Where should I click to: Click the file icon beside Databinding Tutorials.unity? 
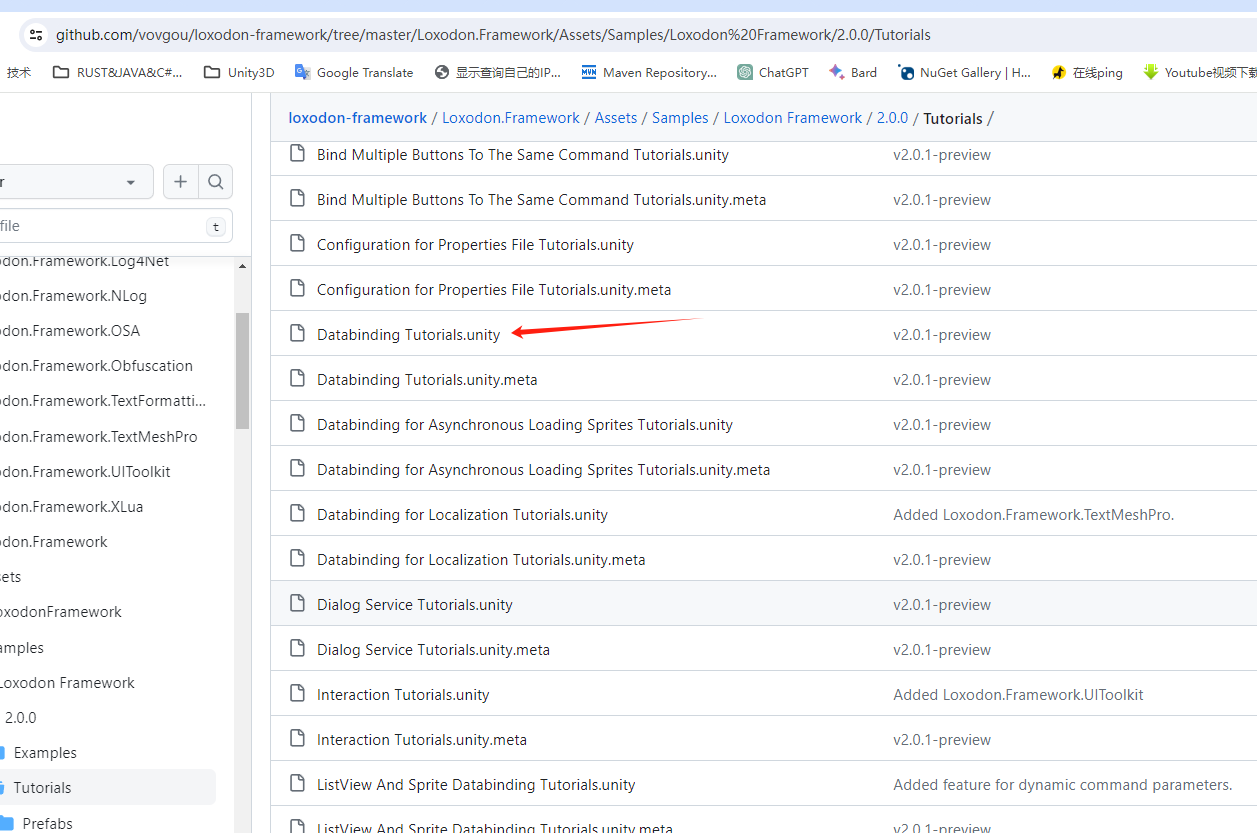click(x=297, y=332)
